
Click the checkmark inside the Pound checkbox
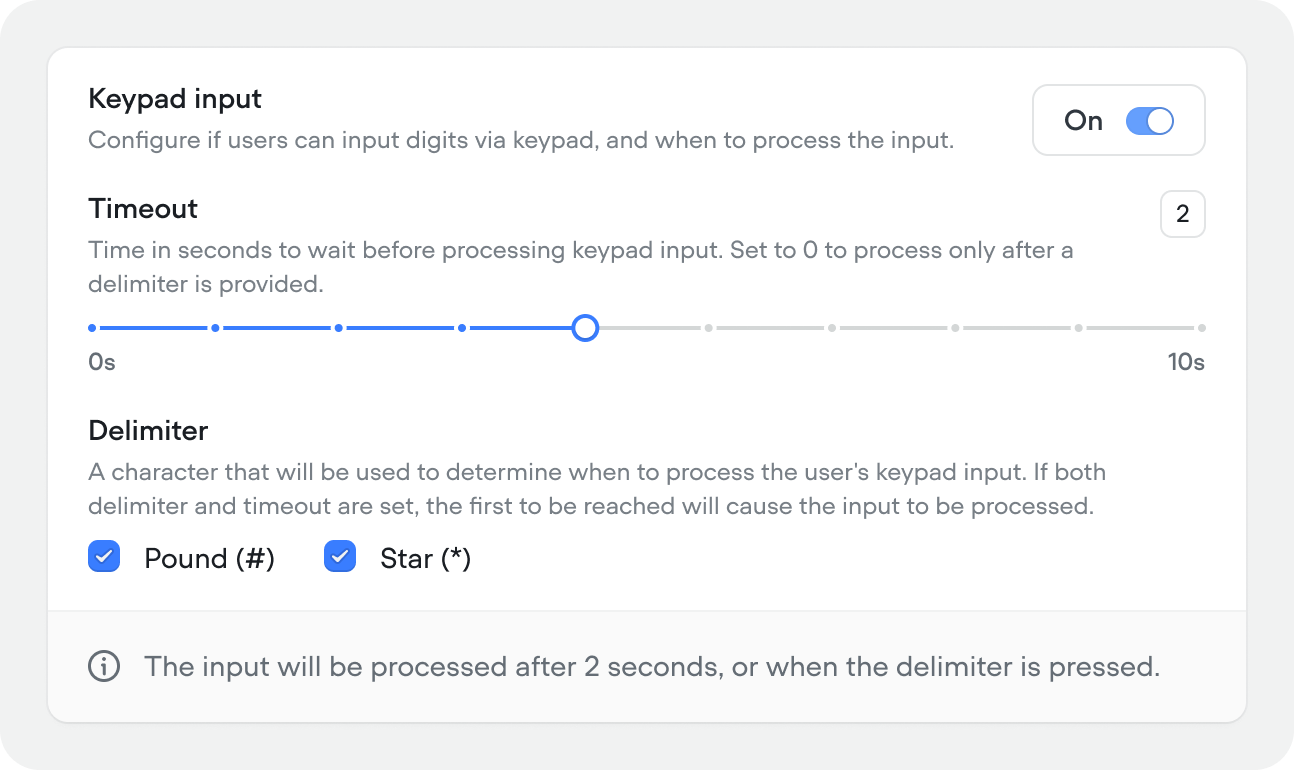click(104, 556)
